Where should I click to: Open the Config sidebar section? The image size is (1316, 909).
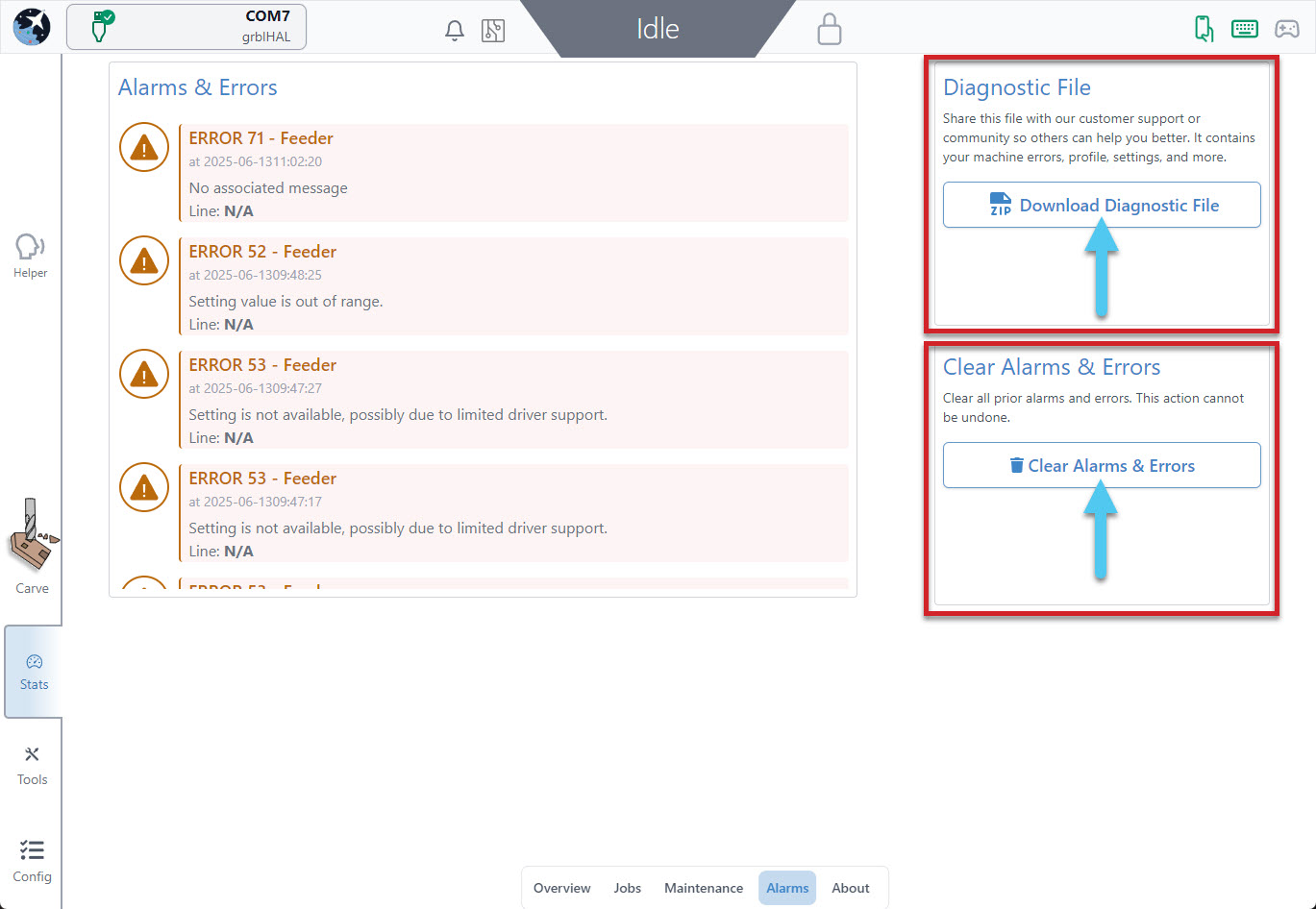[32, 861]
